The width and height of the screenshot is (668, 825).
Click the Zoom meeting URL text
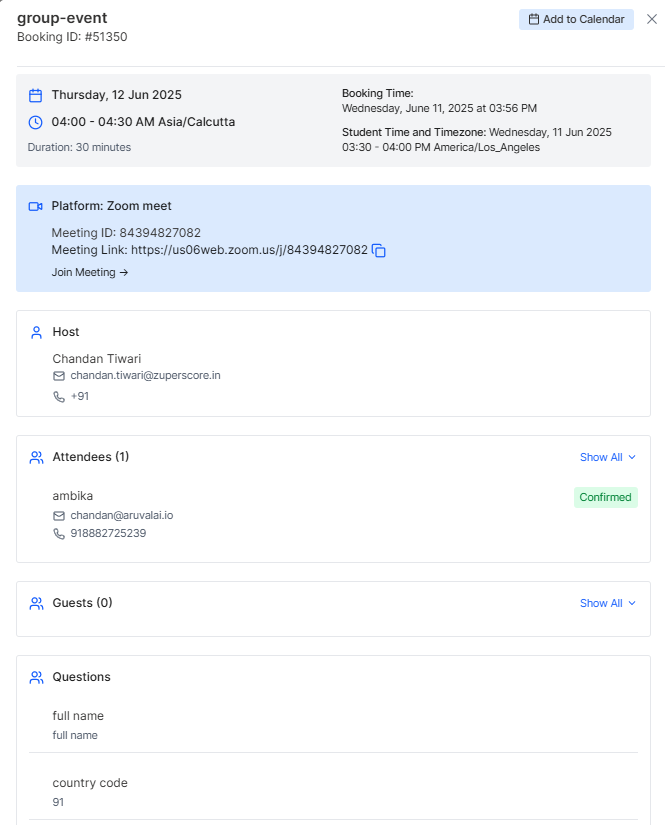249,250
